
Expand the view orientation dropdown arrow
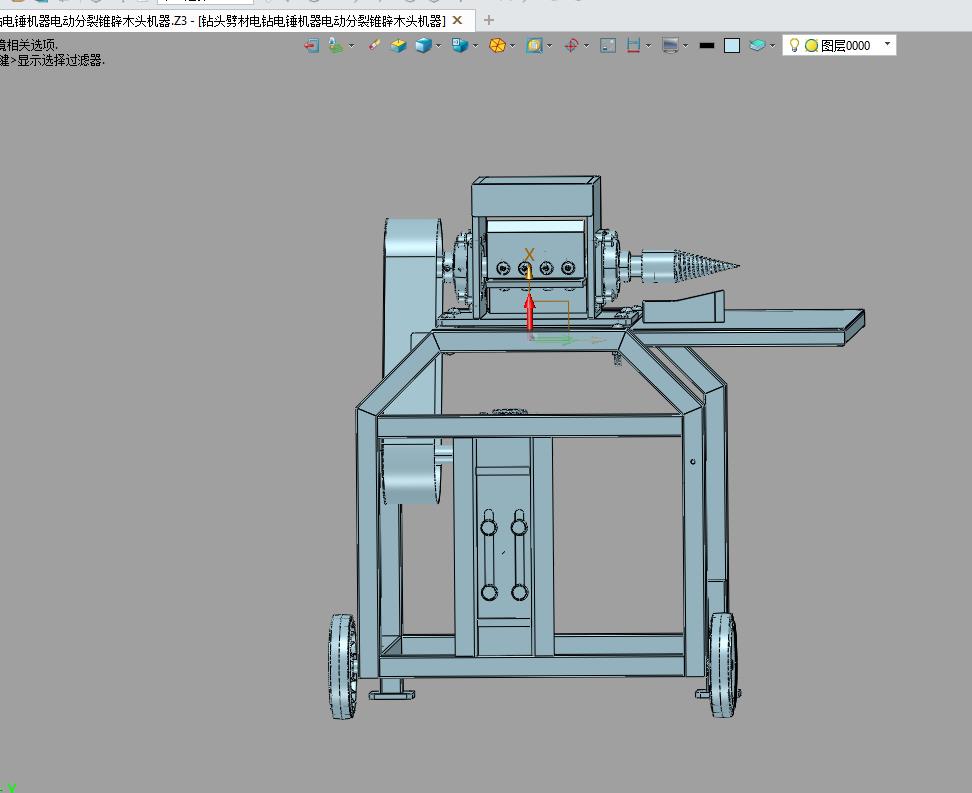tap(475, 45)
